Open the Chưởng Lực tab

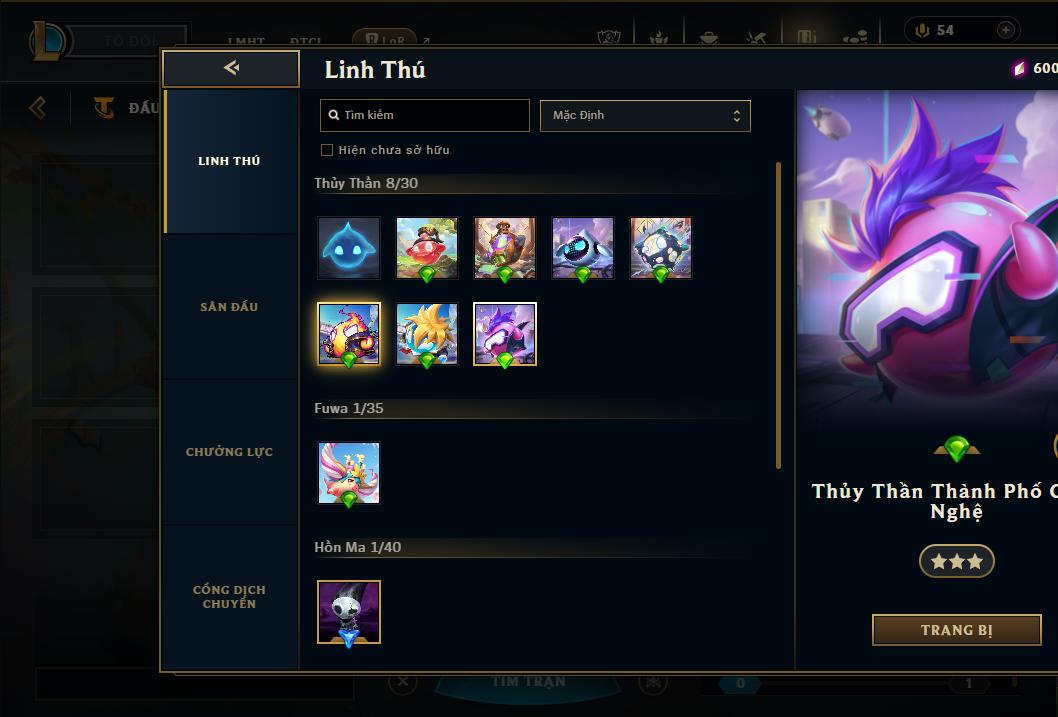[229, 452]
